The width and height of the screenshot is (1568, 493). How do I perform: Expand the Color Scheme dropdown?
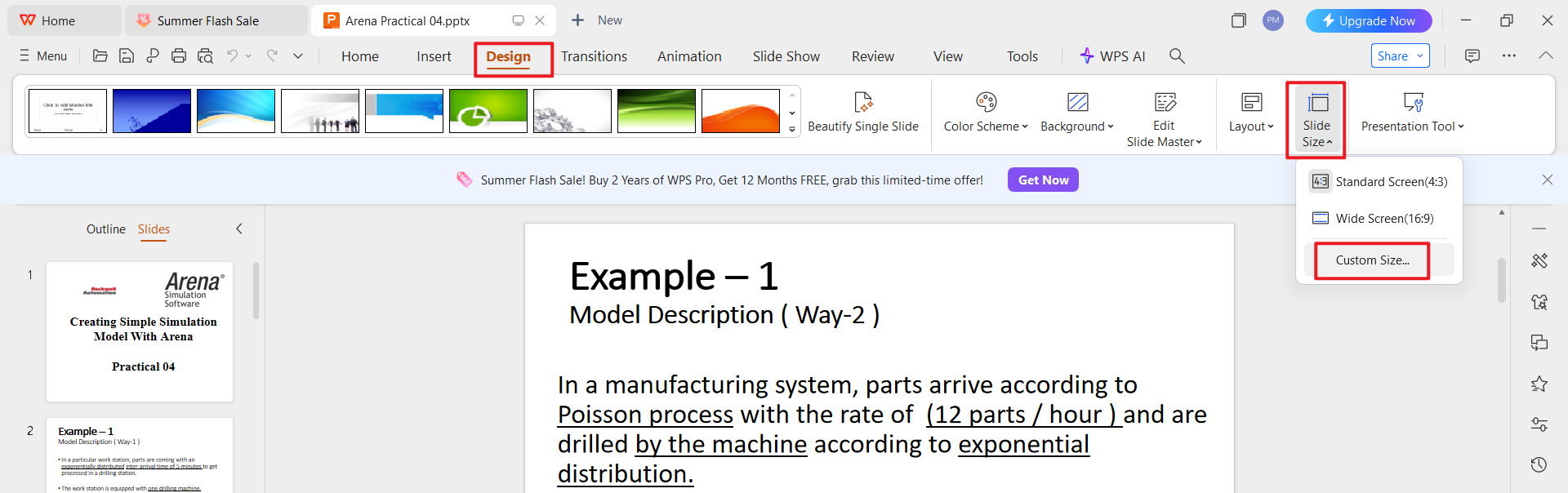pos(986,127)
